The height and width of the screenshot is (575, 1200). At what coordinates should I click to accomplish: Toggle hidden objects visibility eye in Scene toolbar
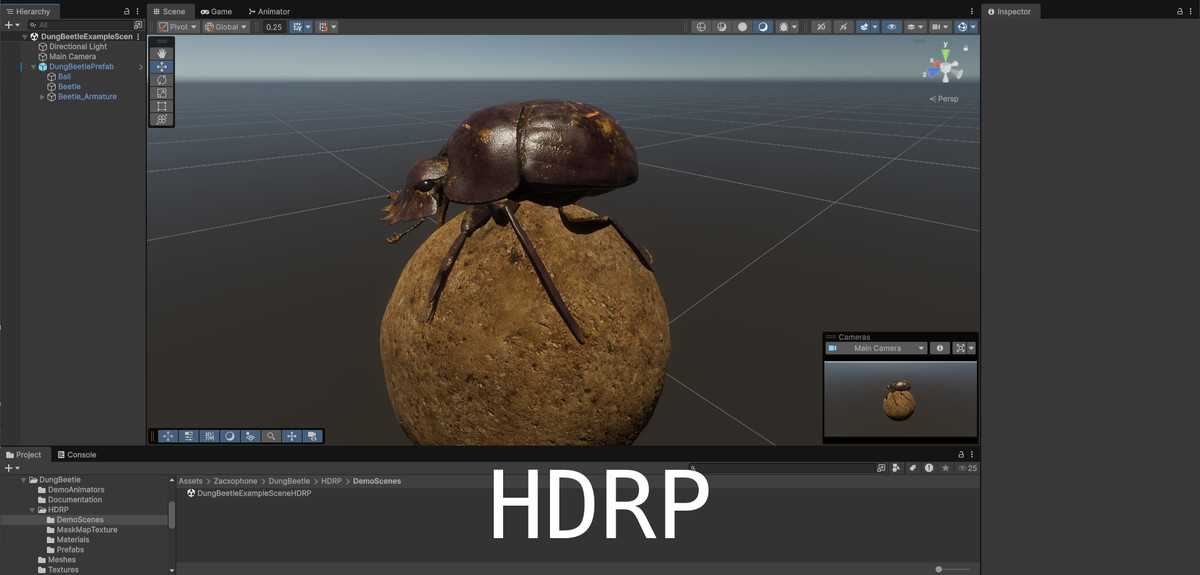tap(892, 27)
